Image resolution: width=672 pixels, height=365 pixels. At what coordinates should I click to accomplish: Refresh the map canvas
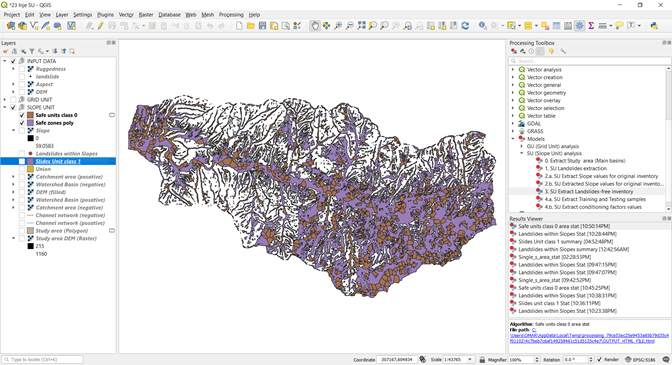point(465,26)
